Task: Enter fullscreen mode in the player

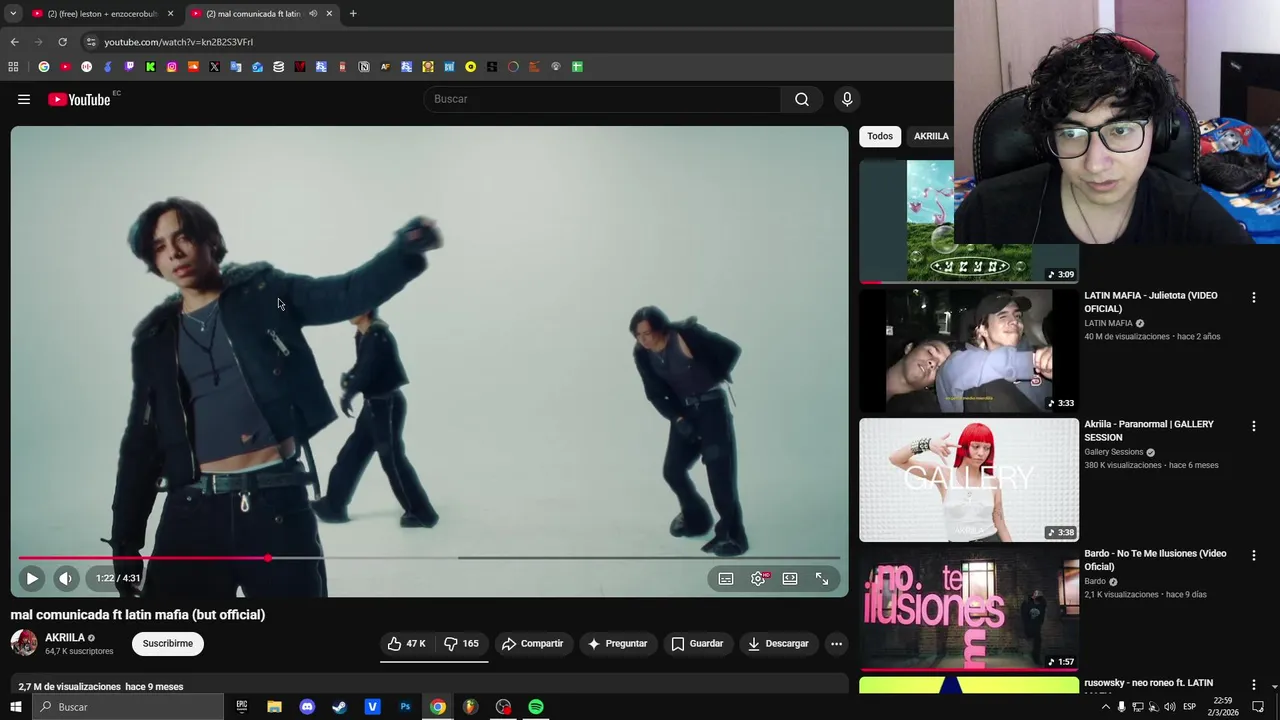Action: click(x=822, y=578)
